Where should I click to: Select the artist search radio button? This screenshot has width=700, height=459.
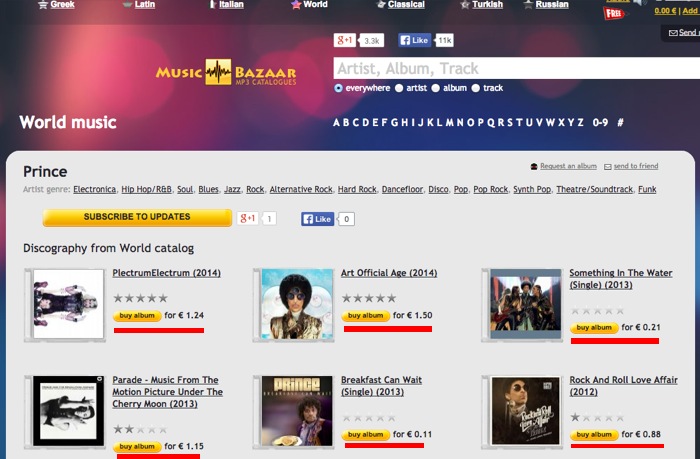pyautogui.click(x=399, y=88)
